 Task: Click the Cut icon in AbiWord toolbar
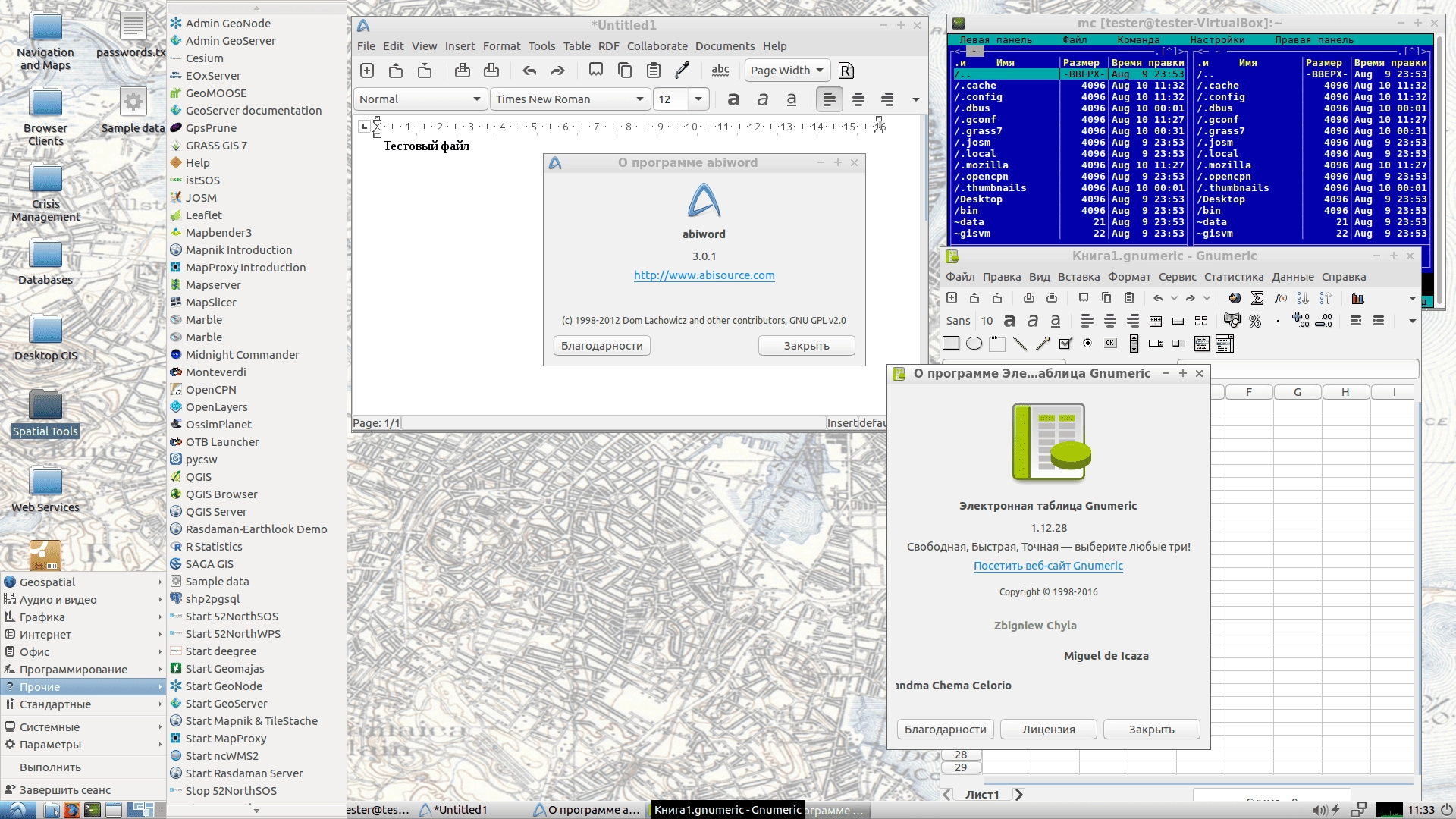[x=596, y=71]
